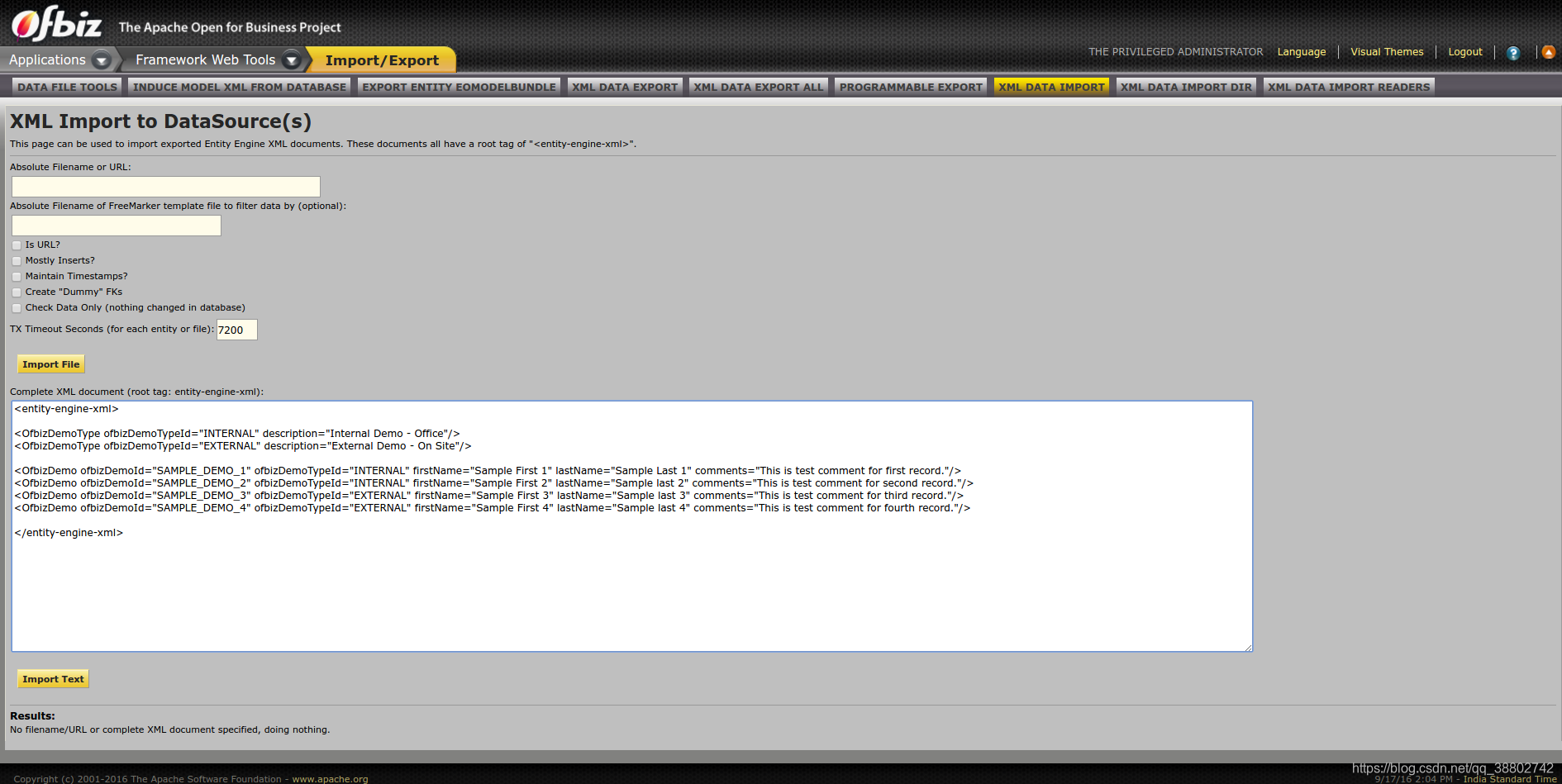1562x784 pixels.
Task: Open XML Data Import Readers tab
Action: (1349, 87)
